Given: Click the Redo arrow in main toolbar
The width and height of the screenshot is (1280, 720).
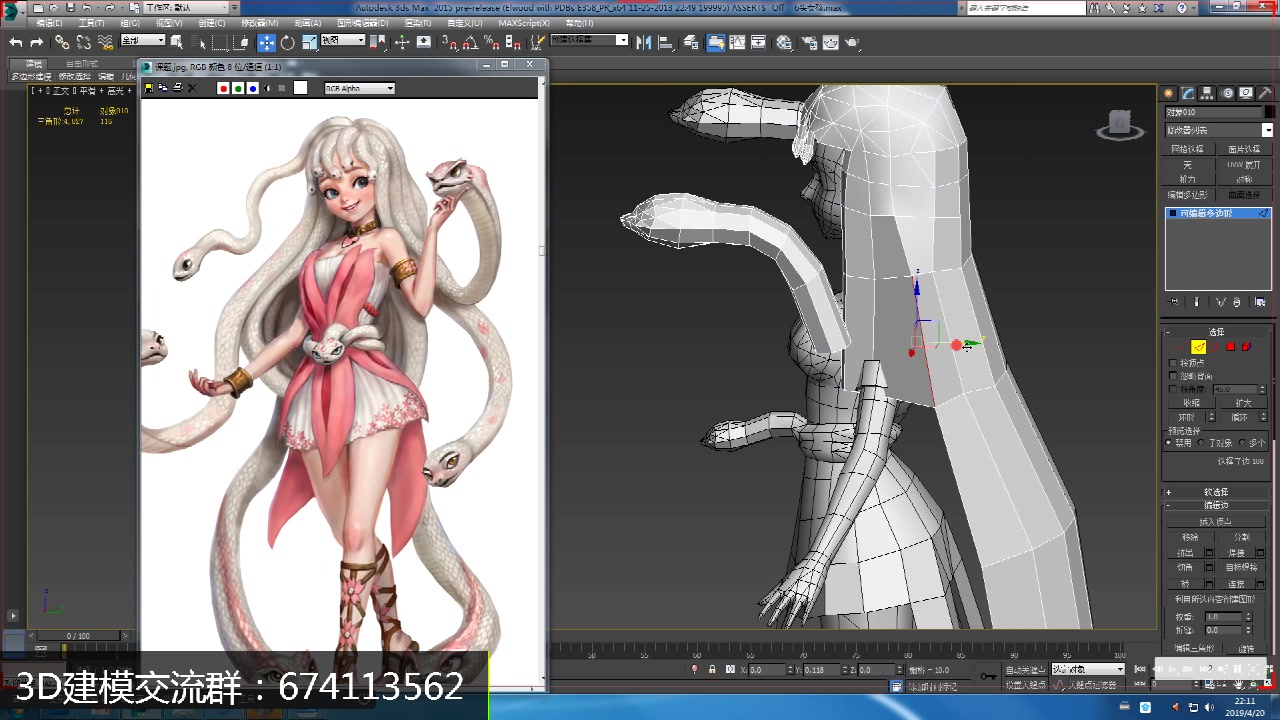Looking at the screenshot, I should pyautogui.click(x=37, y=42).
